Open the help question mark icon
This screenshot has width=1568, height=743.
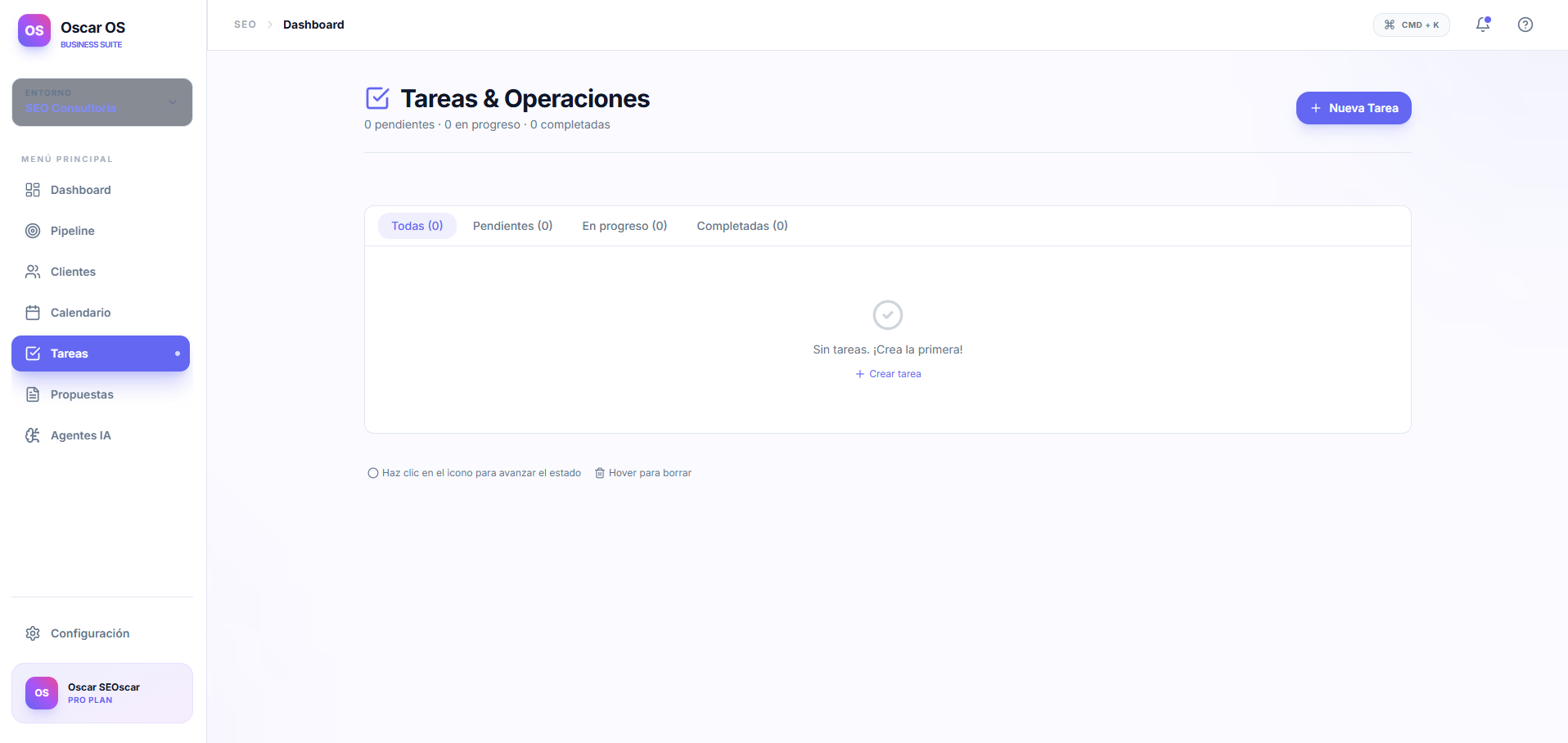point(1525,25)
